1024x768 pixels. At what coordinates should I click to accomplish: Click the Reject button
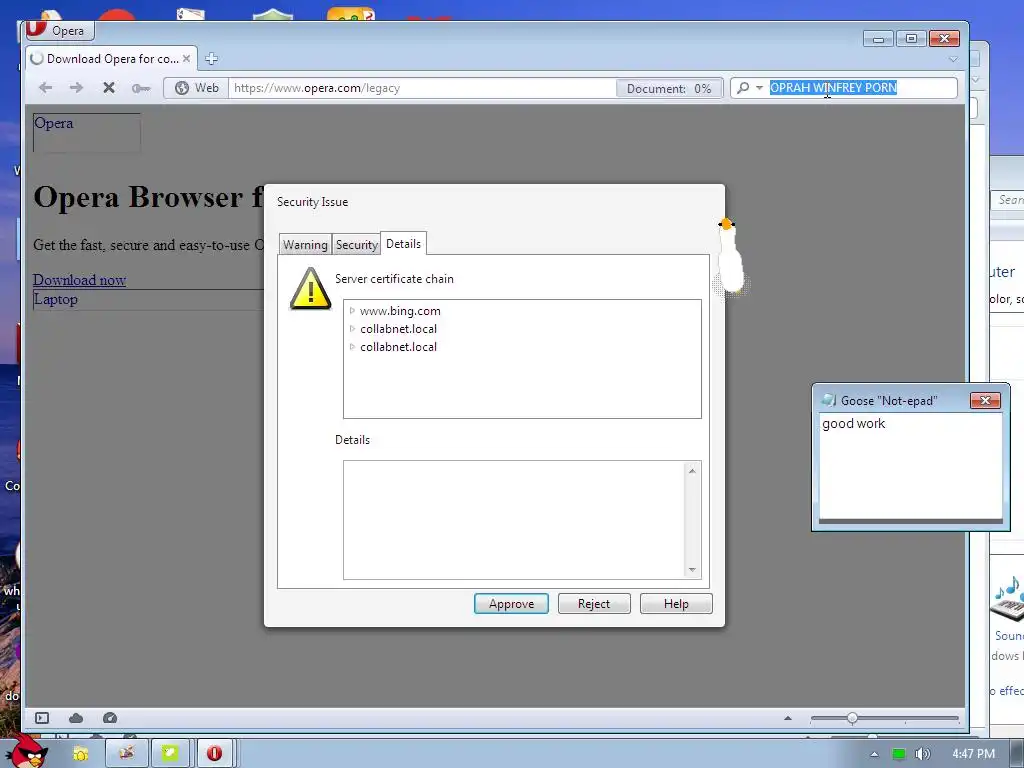click(x=594, y=604)
